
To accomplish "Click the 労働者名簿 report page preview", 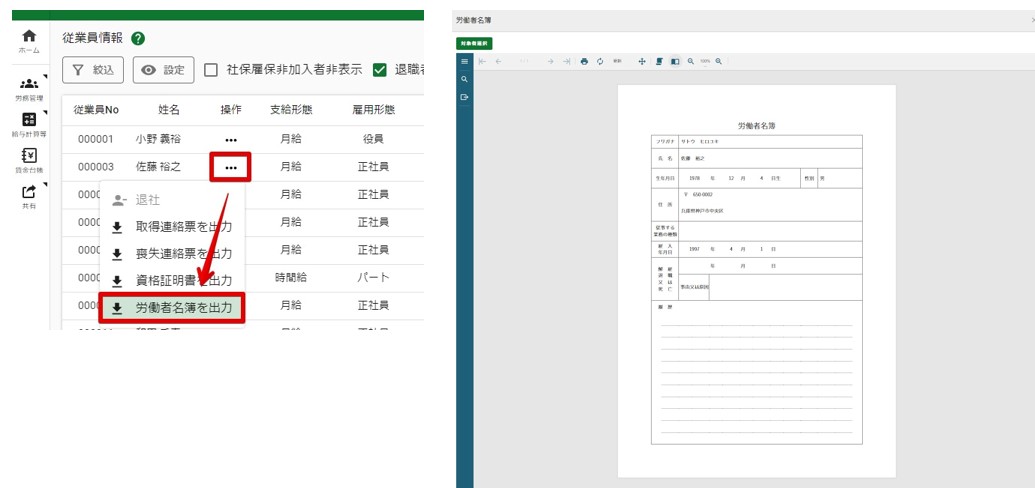I will click(x=756, y=281).
